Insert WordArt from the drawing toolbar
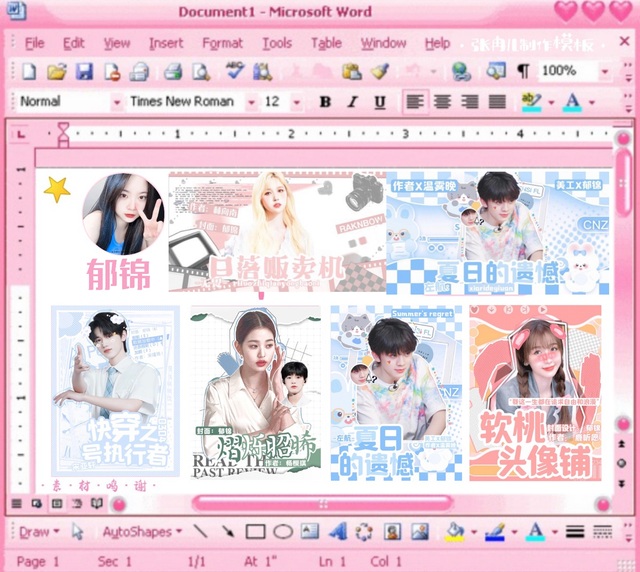The width and height of the screenshot is (640, 572). [337, 532]
